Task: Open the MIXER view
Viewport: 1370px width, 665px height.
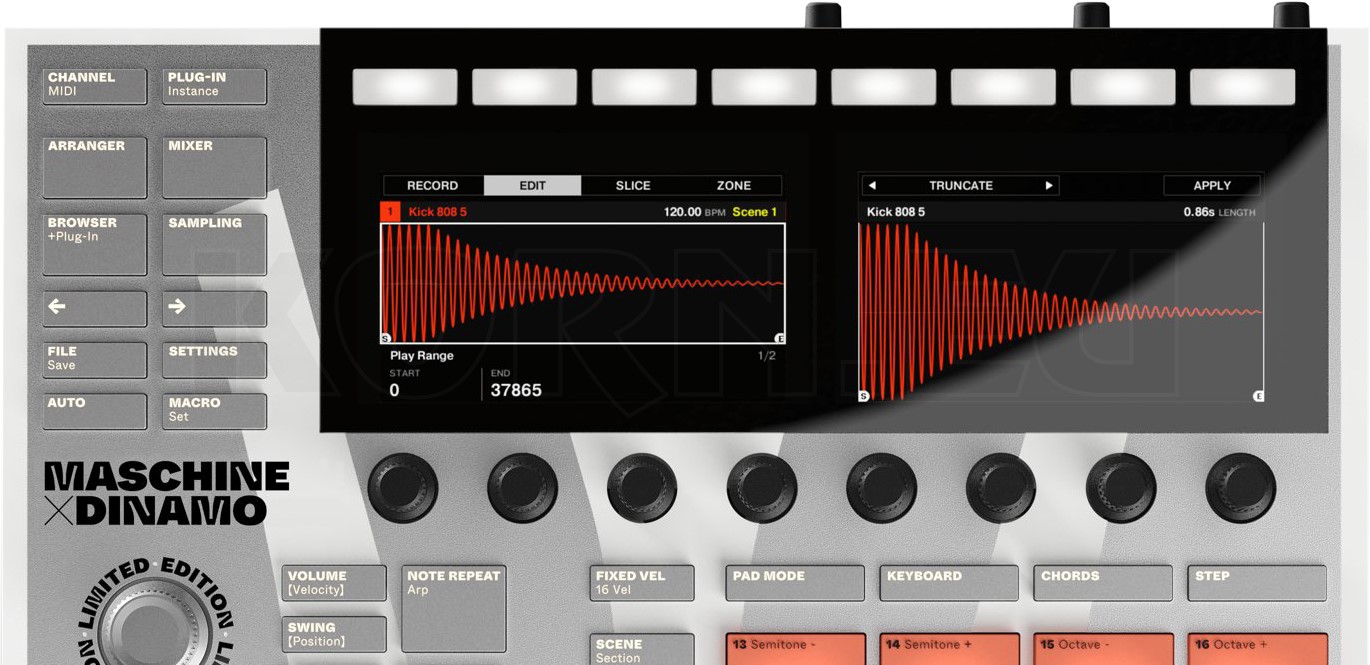Action: click(212, 165)
